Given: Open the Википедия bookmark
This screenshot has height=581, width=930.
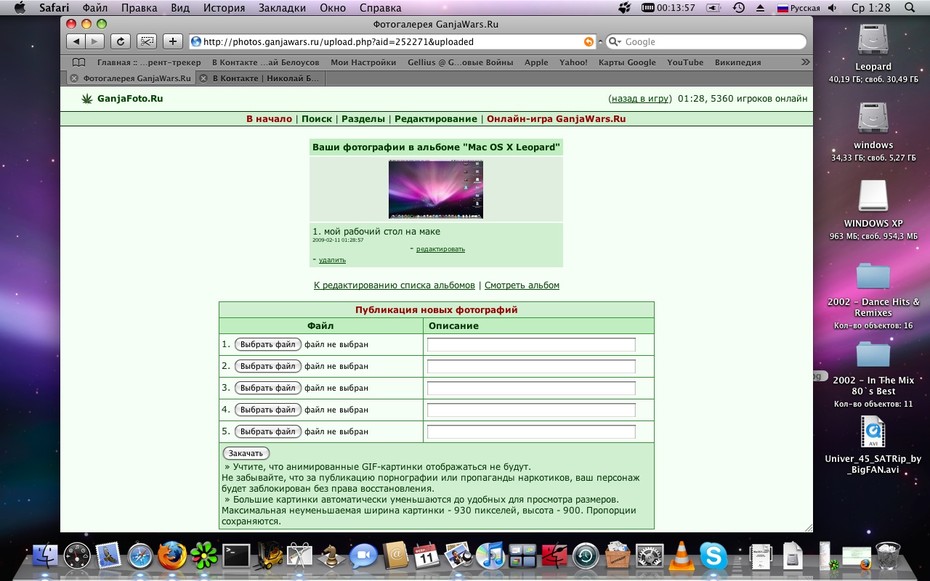Looking at the screenshot, I should [x=737, y=62].
